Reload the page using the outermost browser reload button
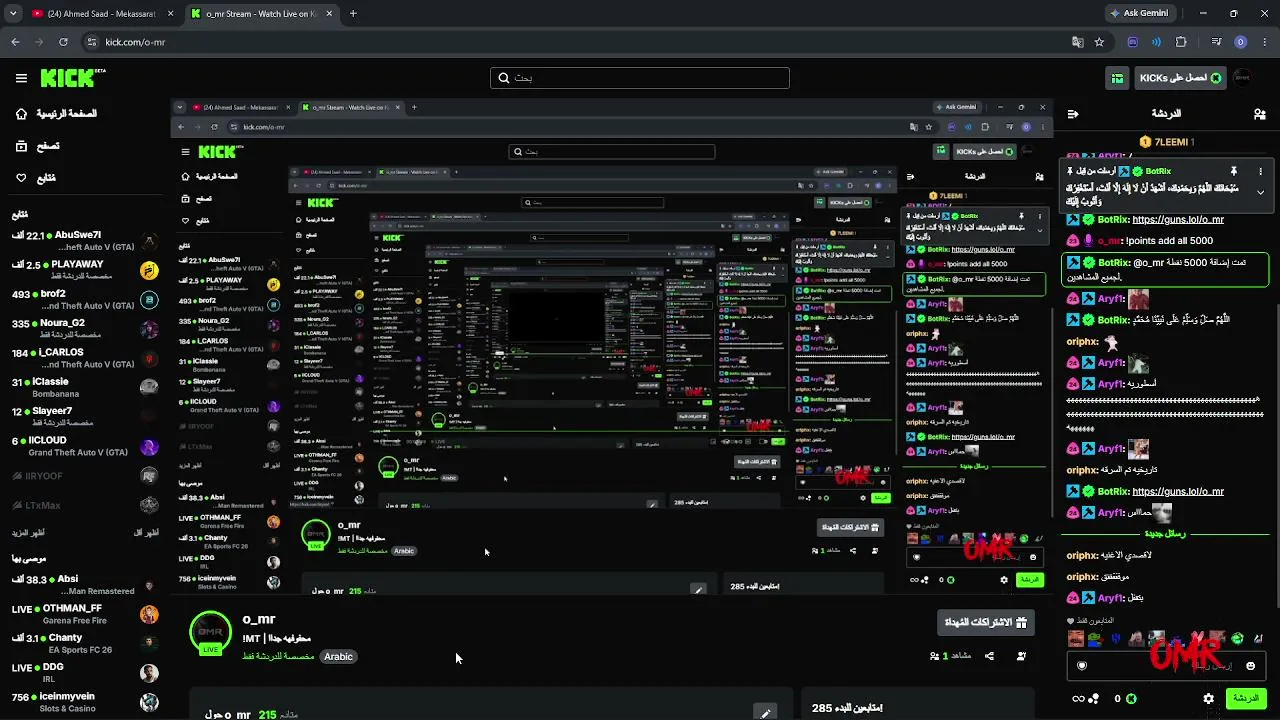The width and height of the screenshot is (1280, 720). pos(63,42)
